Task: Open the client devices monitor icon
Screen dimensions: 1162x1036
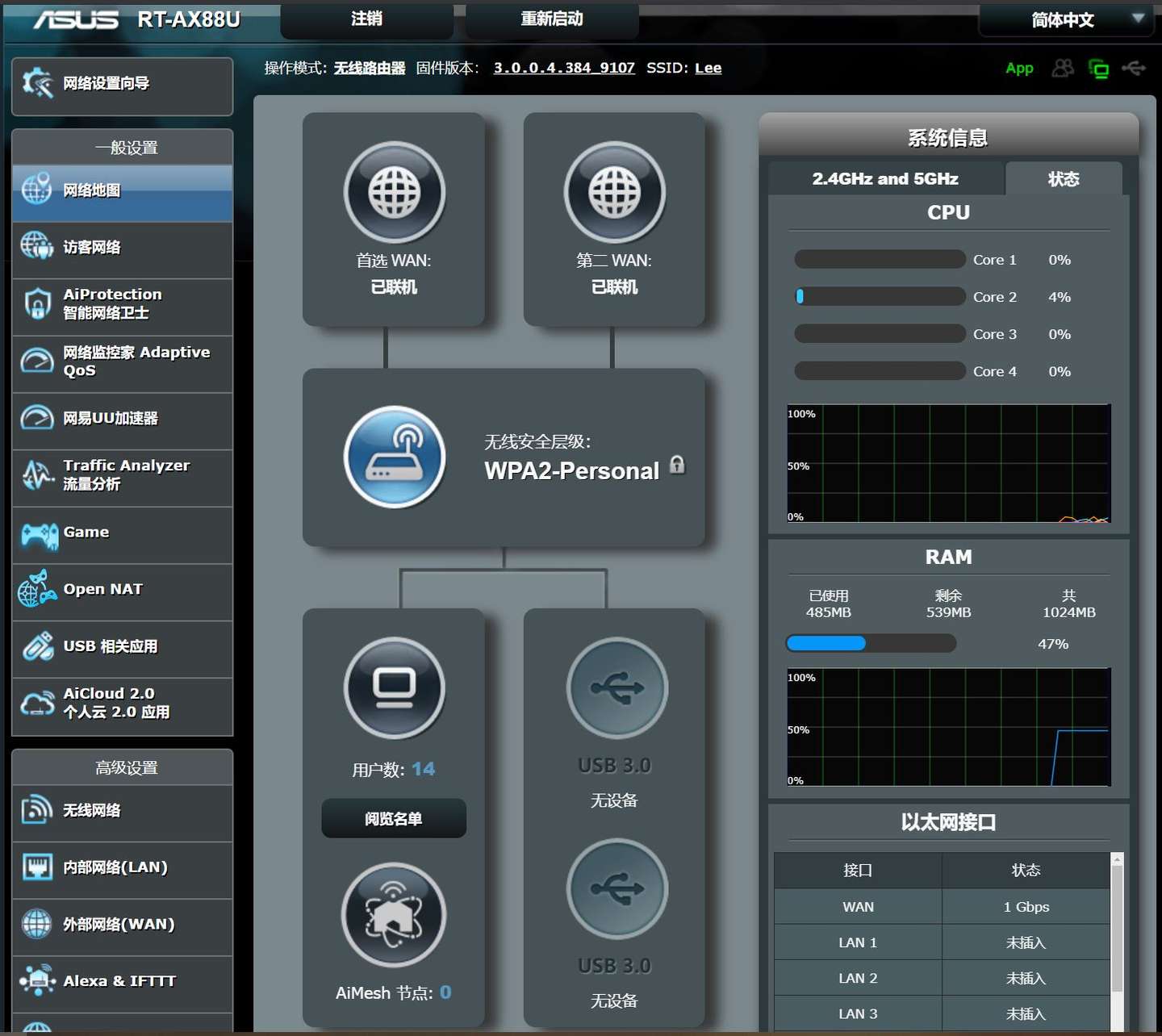Action: click(x=395, y=688)
